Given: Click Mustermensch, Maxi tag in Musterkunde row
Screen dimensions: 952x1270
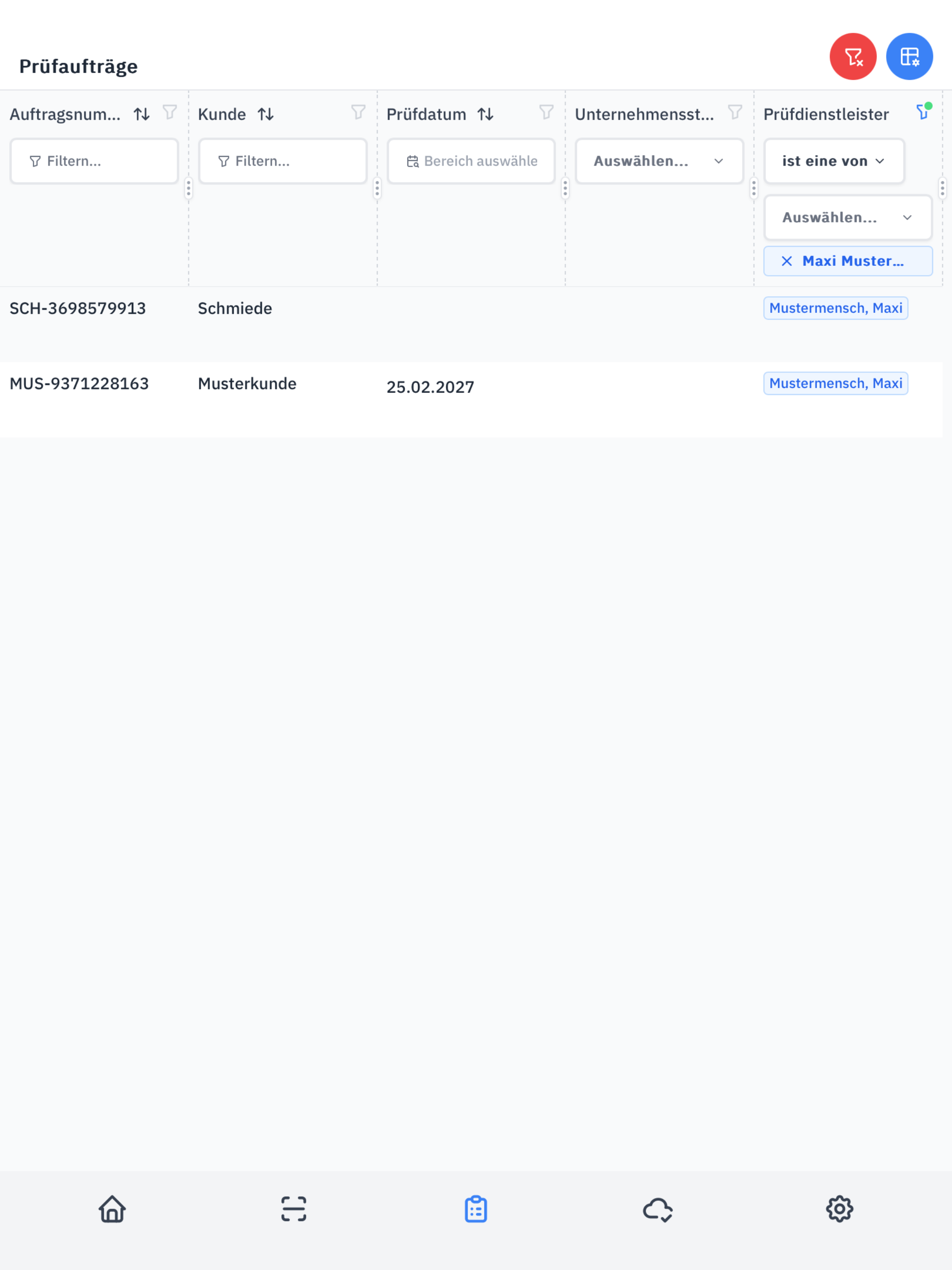Looking at the screenshot, I should click(x=835, y=383).
